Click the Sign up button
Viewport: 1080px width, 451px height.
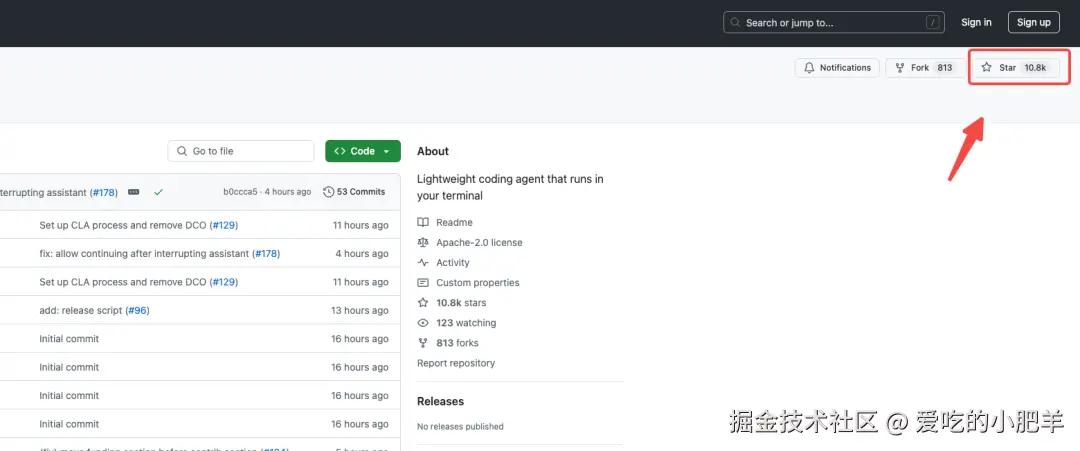click(x=1034, y=22)
